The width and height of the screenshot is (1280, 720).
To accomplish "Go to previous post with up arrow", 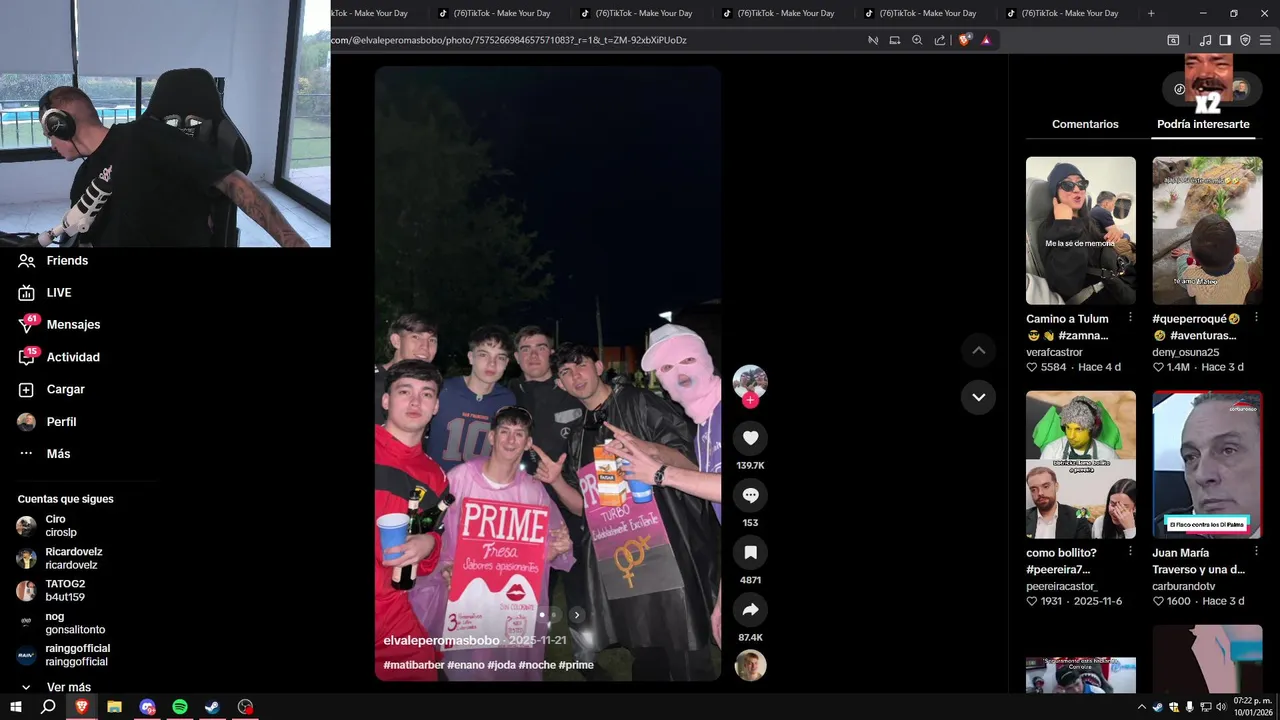I will click(978, 350).
